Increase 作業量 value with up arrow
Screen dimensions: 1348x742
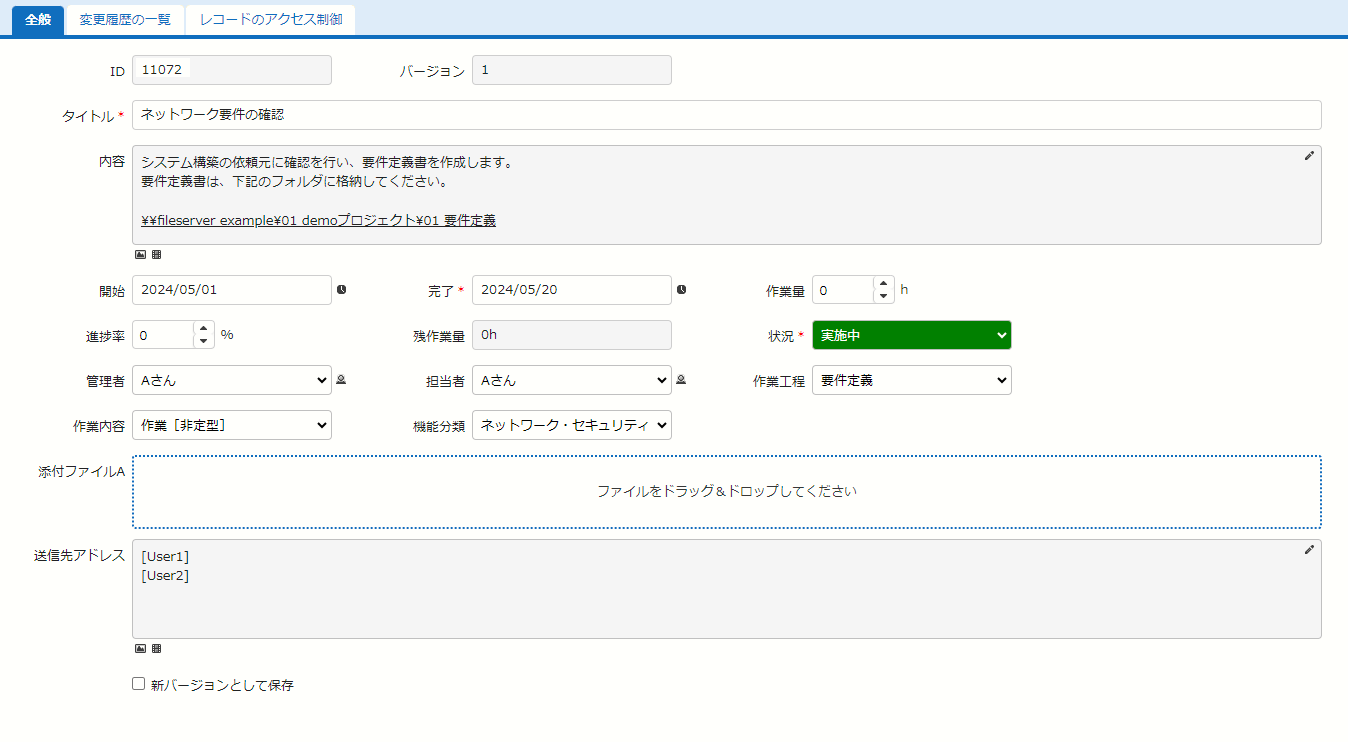point(883,284)
